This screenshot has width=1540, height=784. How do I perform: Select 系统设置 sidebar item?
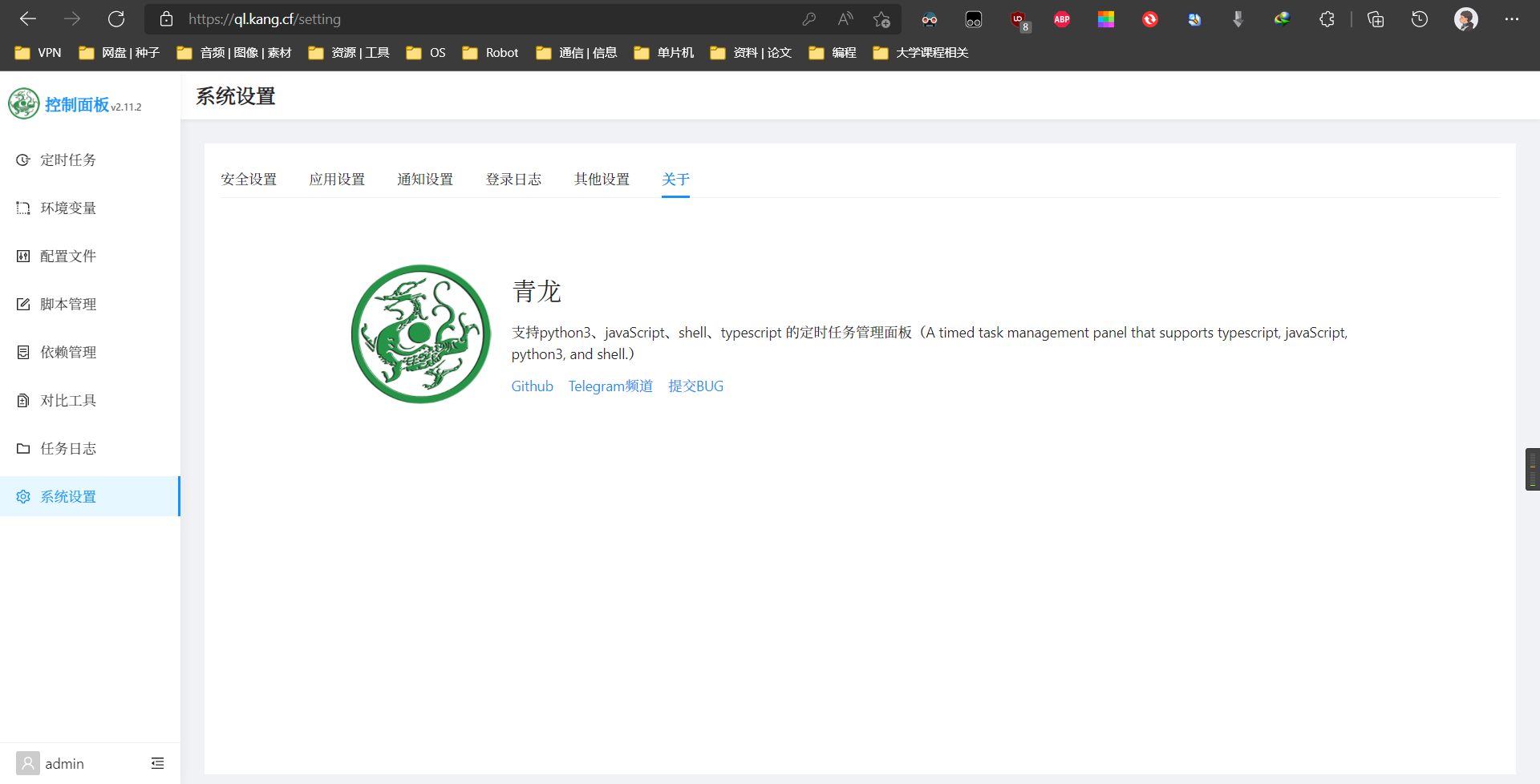[90, 496]
